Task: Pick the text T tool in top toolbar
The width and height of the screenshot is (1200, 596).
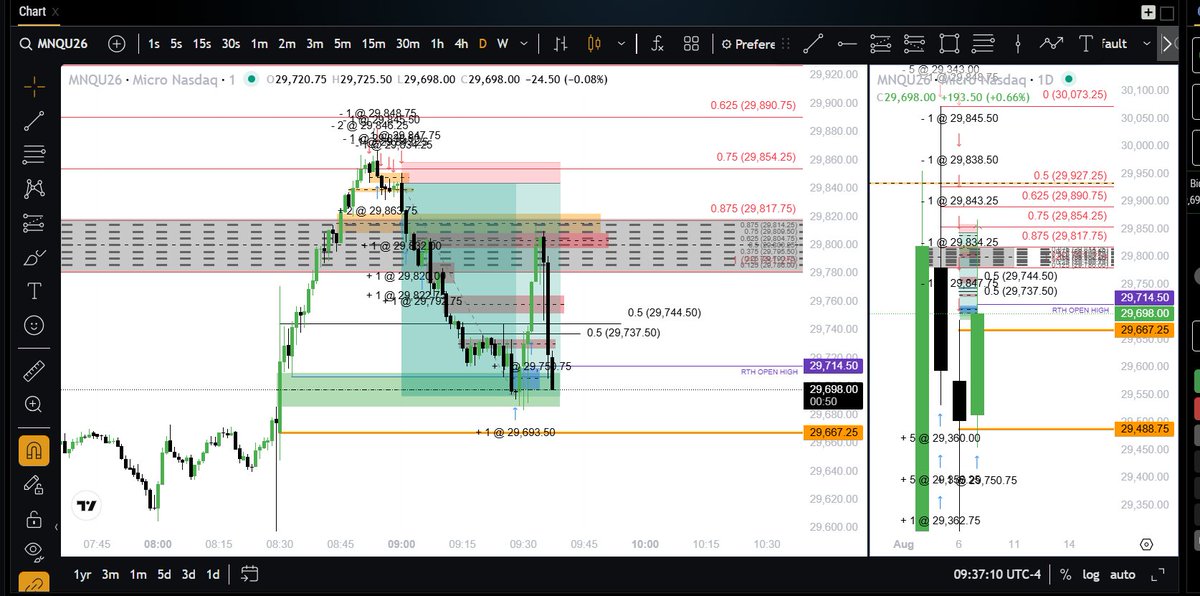Action: (x=1085, y=43)
